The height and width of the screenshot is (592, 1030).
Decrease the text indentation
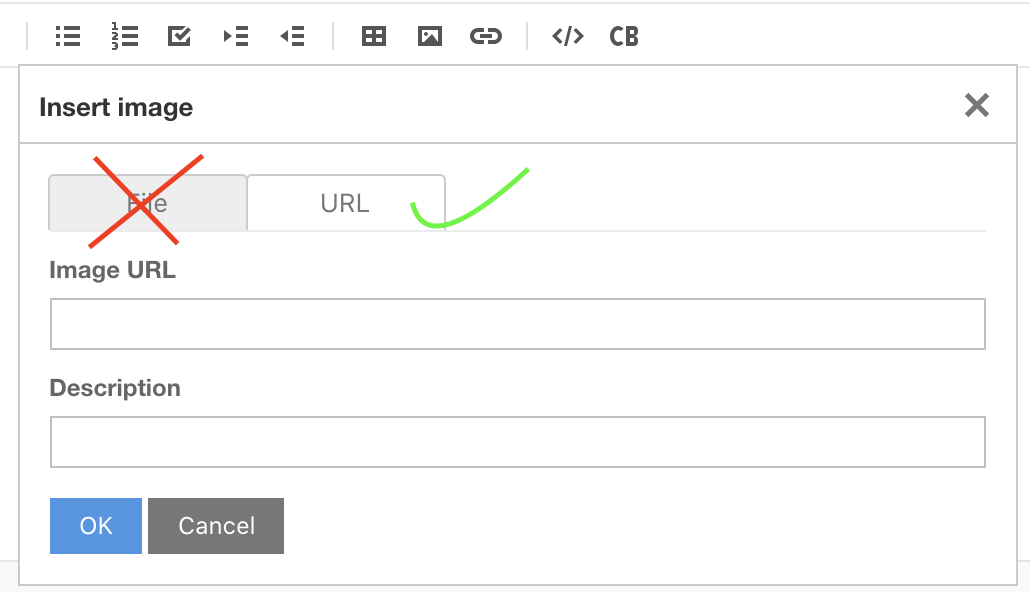[x=292, y=36]
